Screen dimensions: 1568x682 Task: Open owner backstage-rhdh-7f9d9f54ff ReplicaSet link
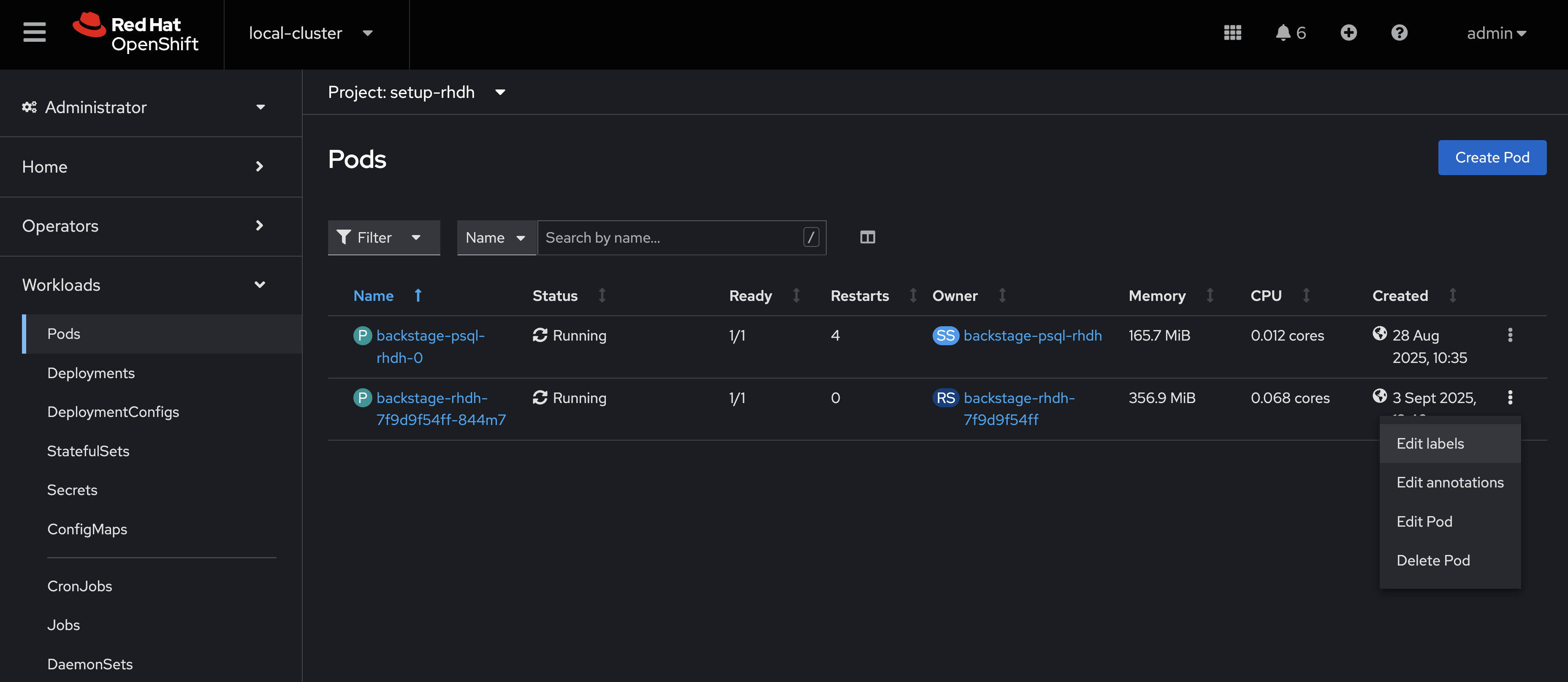(x=1019, y=409)
